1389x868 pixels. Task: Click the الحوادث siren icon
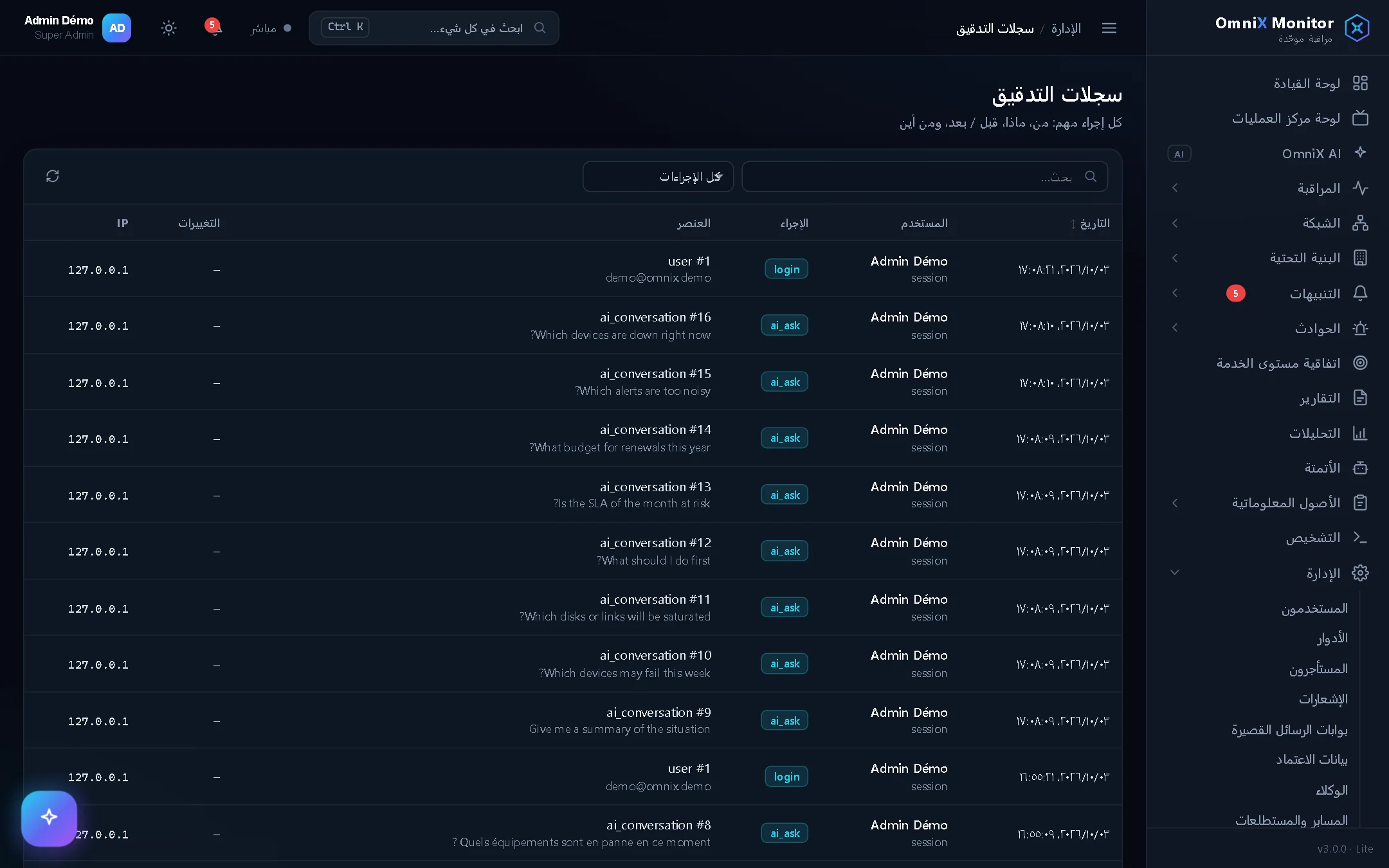point(1360,328)
